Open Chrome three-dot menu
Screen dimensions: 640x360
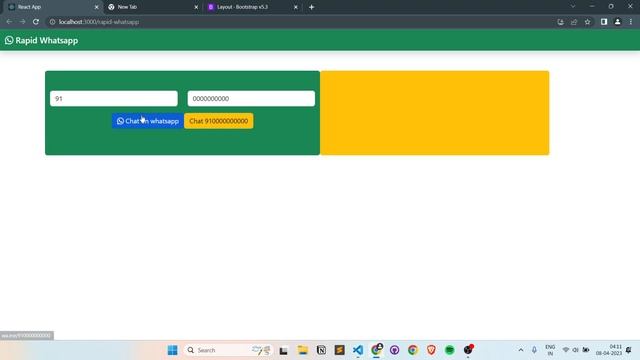pyautogui.click(x=631, y=22)
